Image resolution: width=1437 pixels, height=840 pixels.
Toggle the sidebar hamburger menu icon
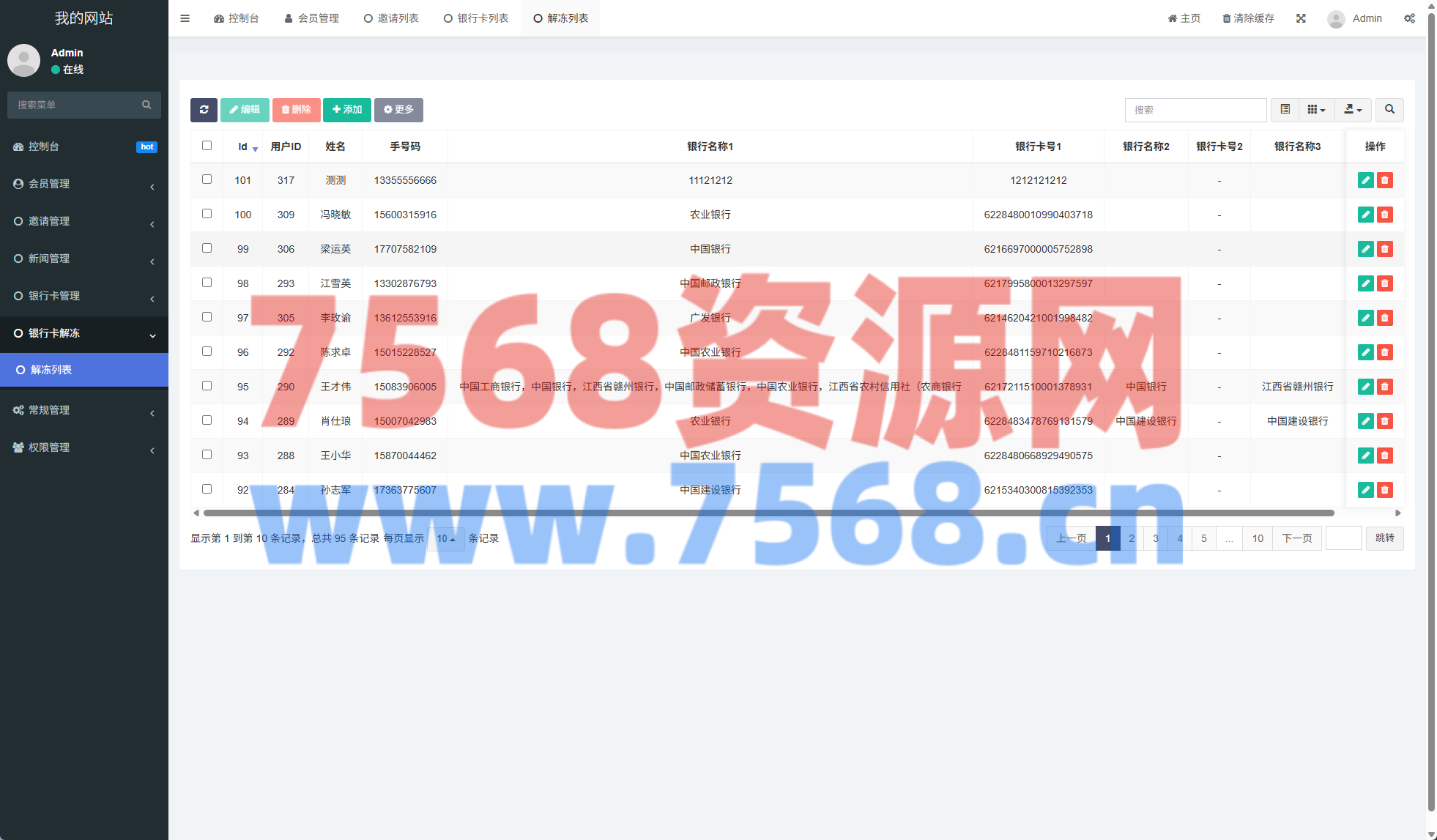(x=185, y=18)
